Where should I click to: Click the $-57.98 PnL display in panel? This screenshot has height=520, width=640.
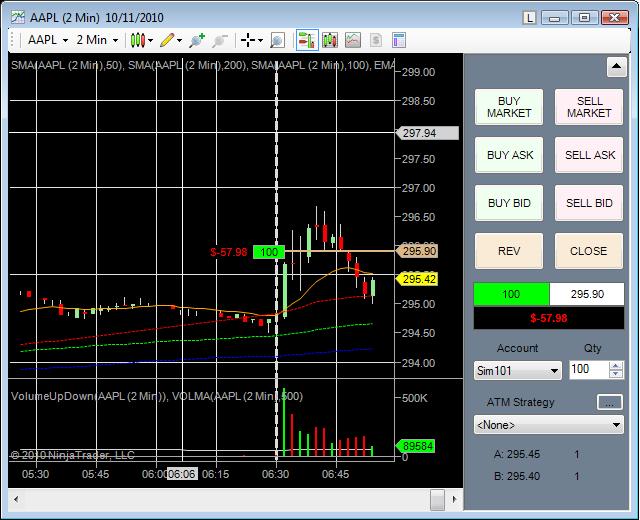point(549,318)
